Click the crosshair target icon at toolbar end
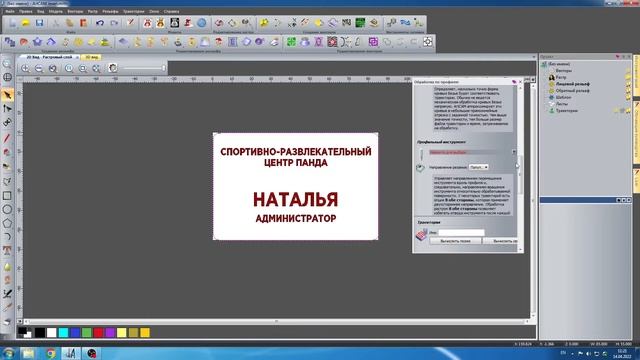 click(427, 42)
